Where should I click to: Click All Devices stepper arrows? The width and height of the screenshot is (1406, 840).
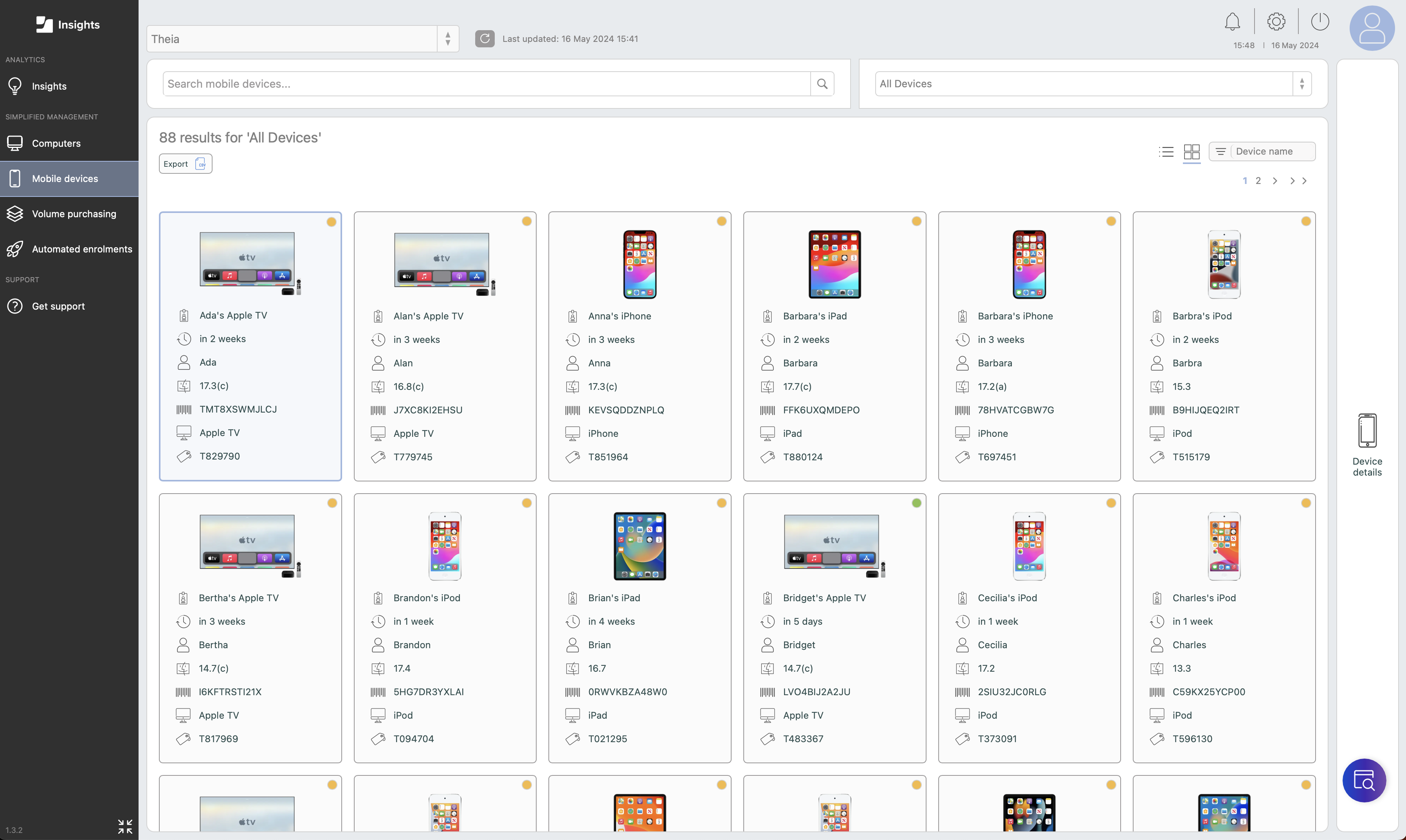(x=1302, y=84)
